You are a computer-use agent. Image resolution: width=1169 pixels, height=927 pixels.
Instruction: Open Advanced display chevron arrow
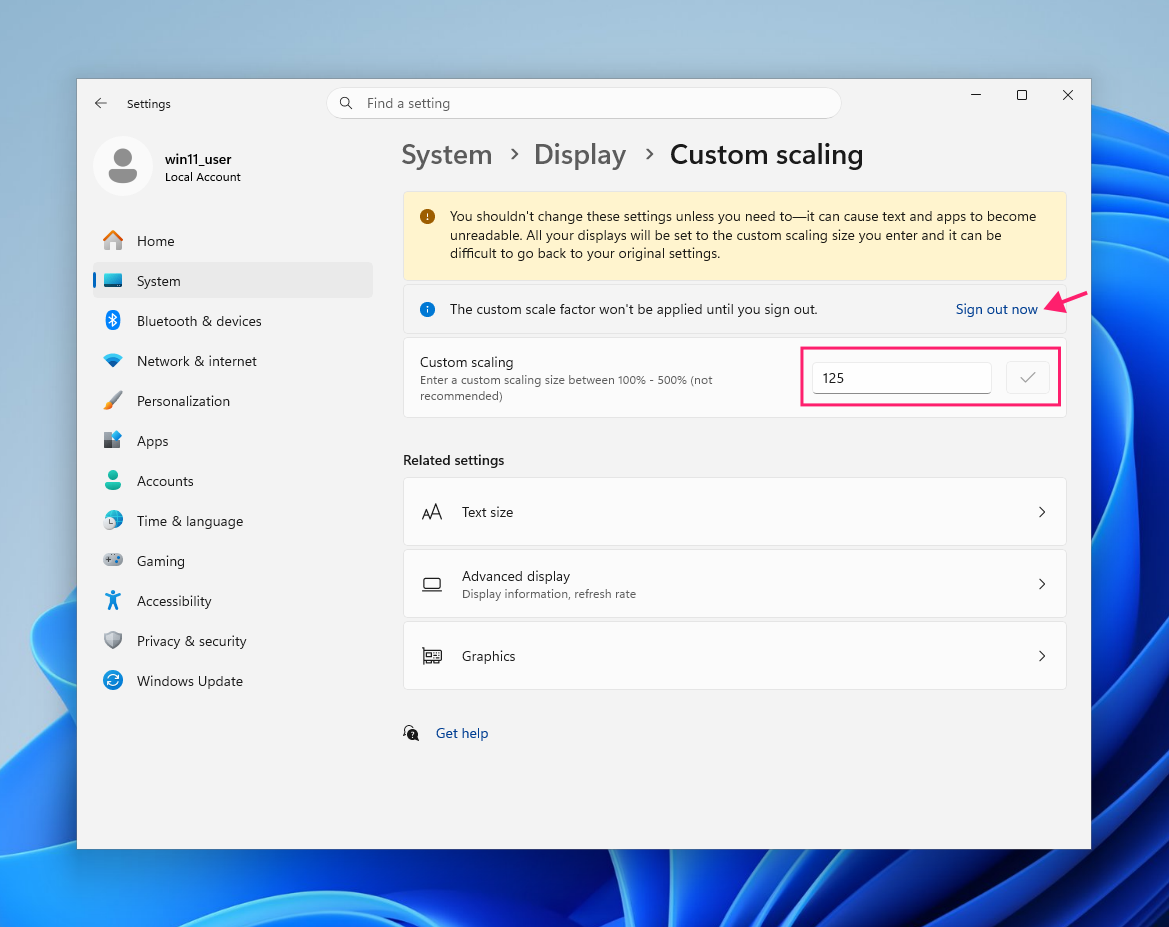(x=1042, y=584)
